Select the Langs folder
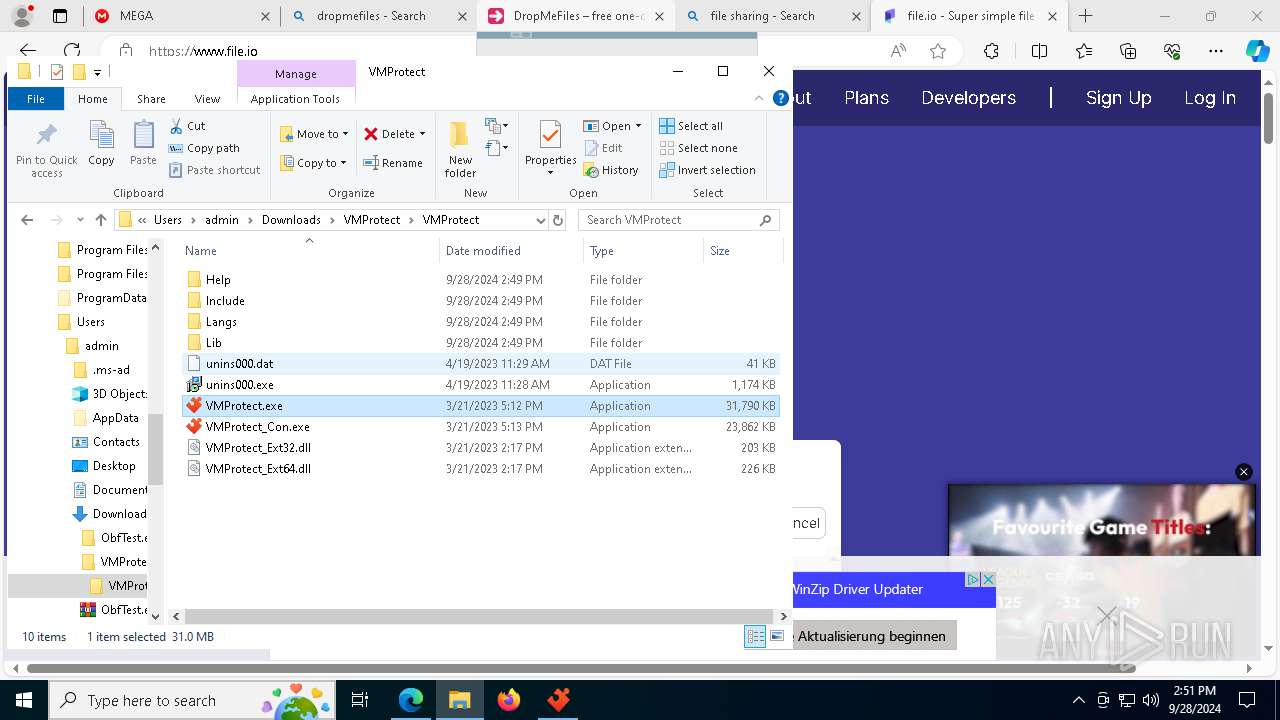Screen dimensions: 1280x720 [480, 322]
